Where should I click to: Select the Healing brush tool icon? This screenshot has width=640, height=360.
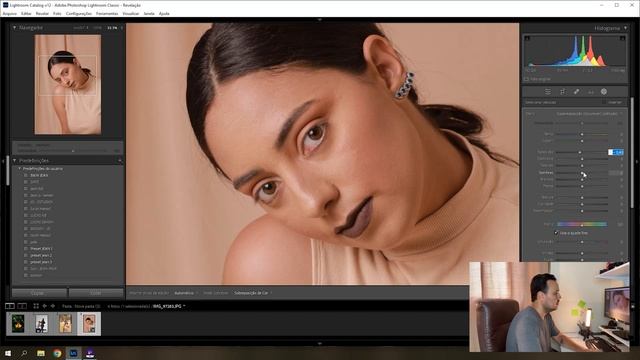point(576,92)
